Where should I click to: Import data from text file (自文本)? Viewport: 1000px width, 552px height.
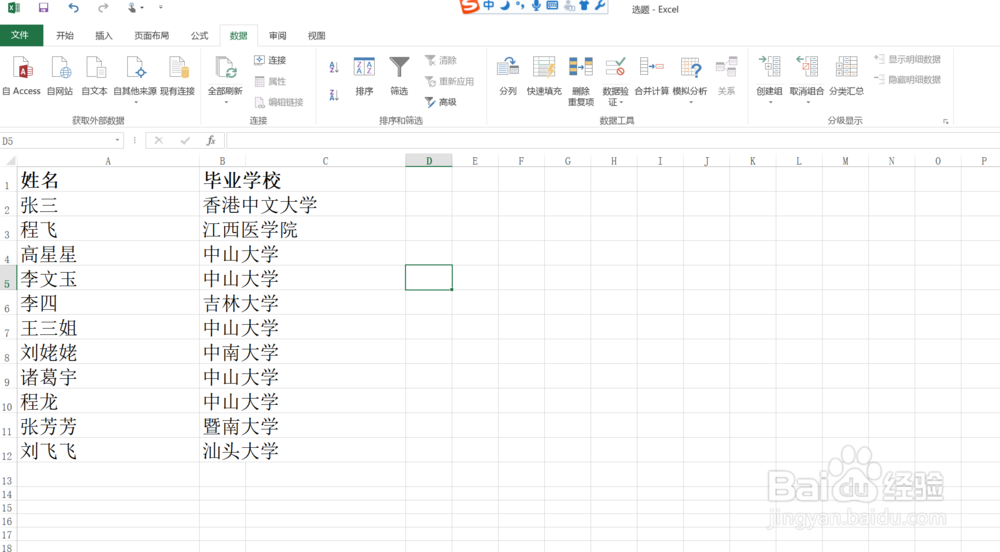[94, 76]
